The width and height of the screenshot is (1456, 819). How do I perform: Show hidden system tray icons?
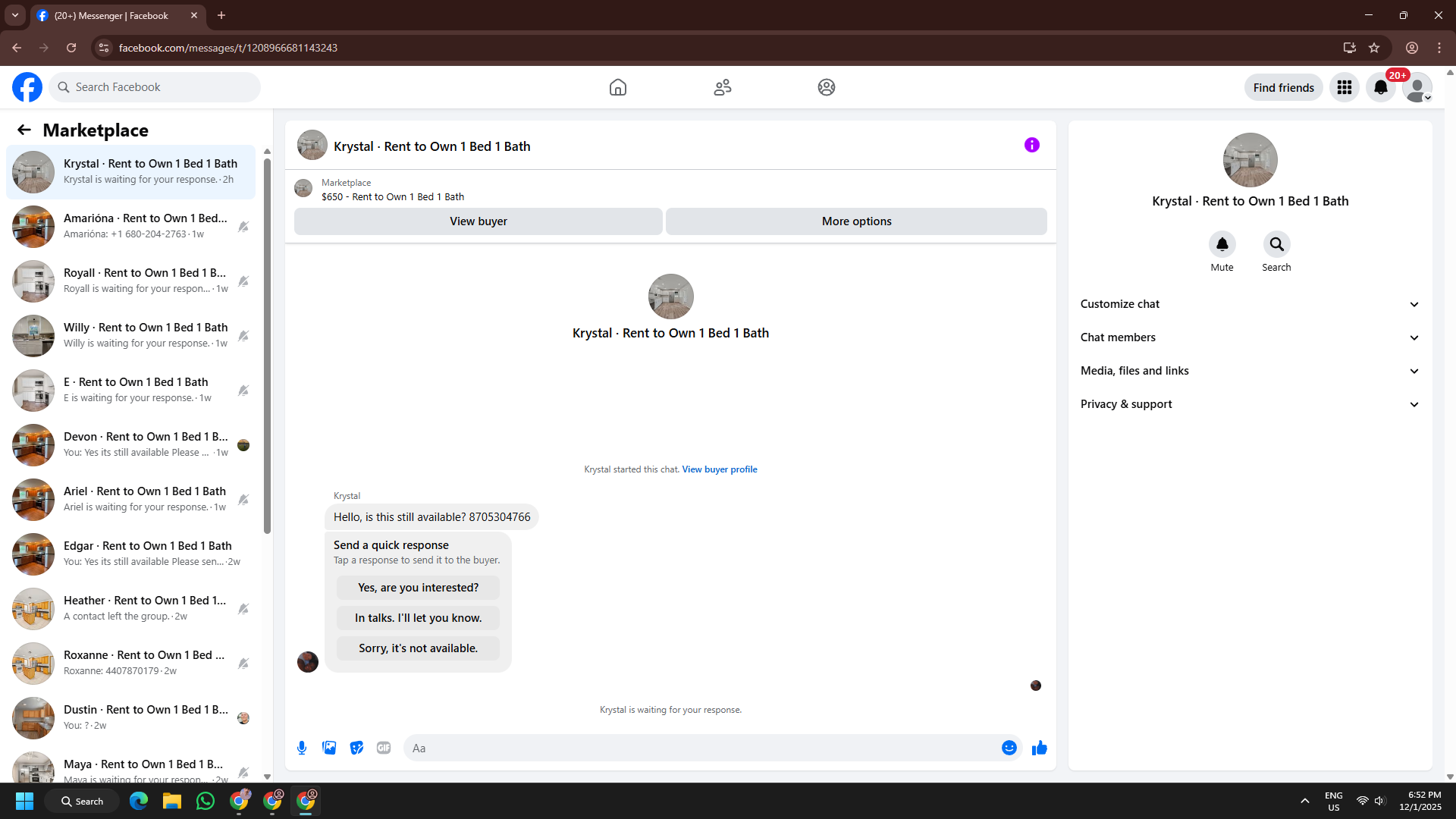[x=1305, y=801]
